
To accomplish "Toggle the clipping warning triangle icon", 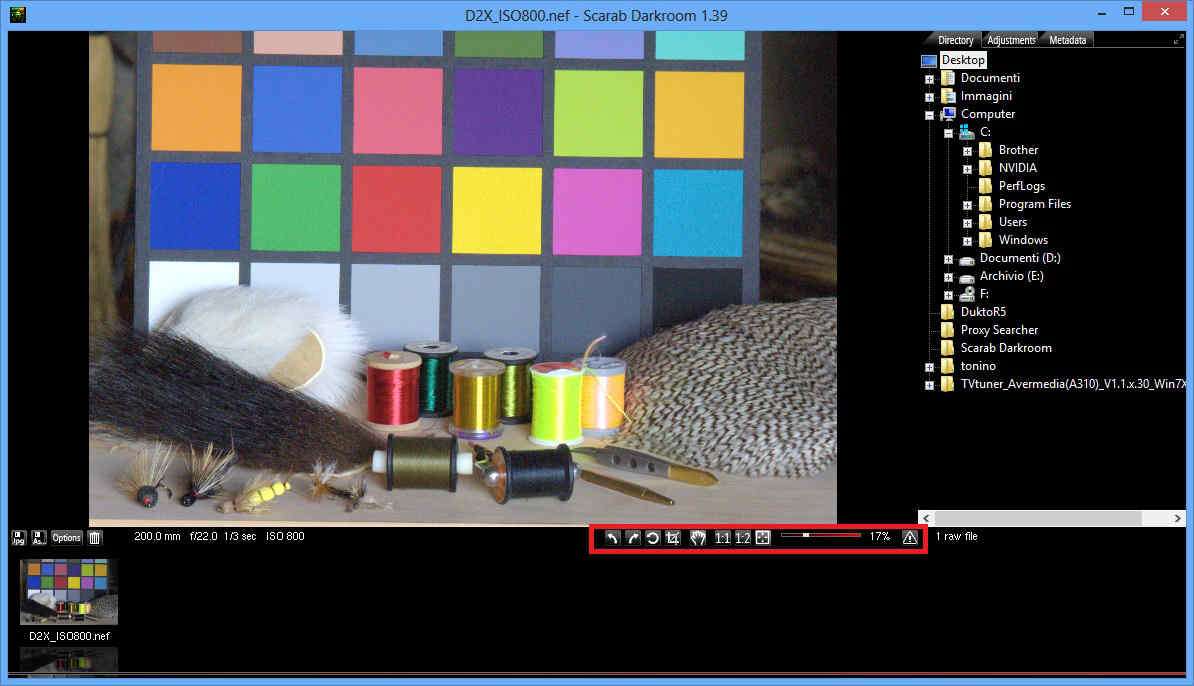I will (x=910, y=538).
